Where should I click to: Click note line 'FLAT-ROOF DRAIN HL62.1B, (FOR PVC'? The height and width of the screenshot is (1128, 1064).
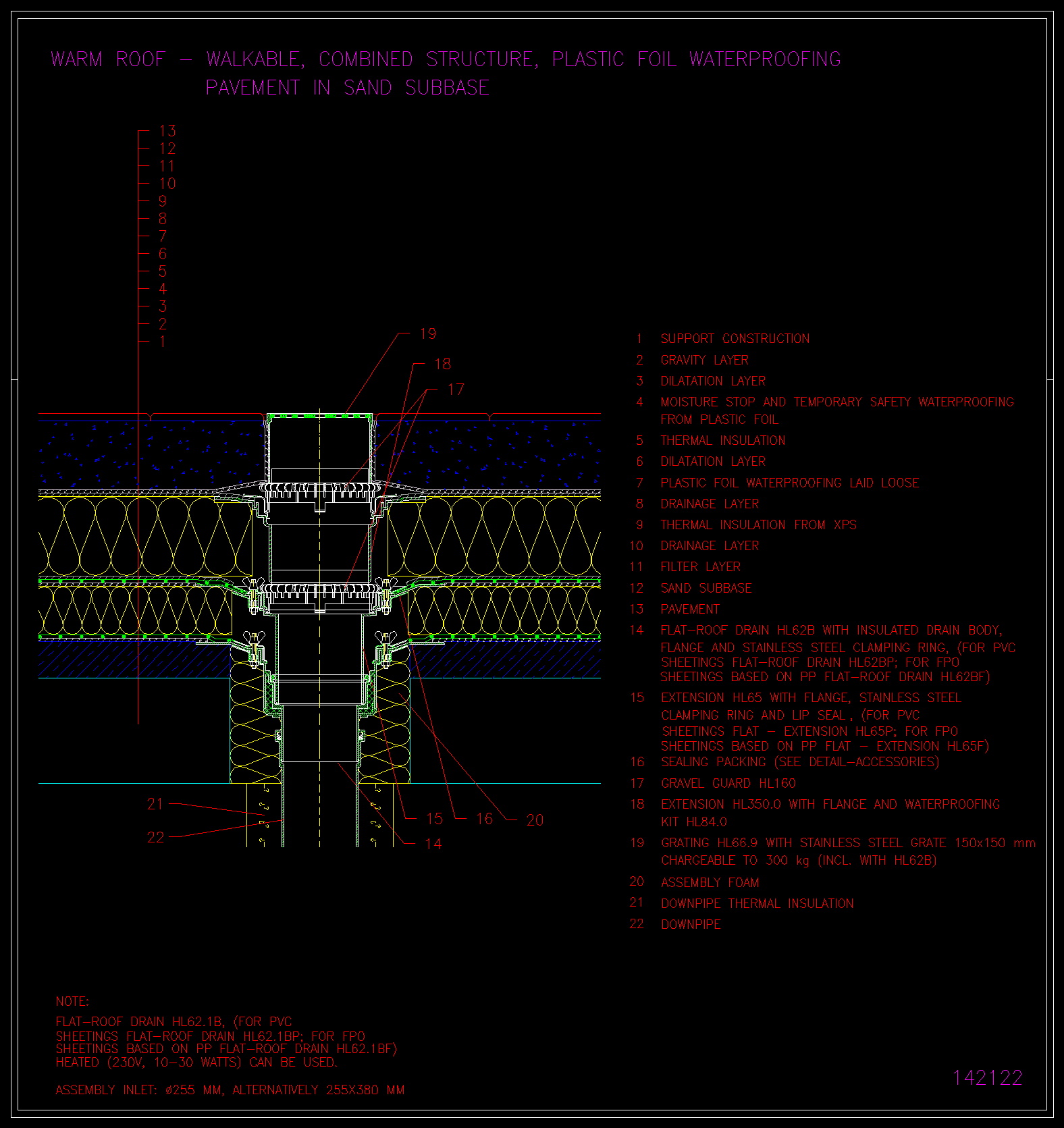coord(174,1022)
